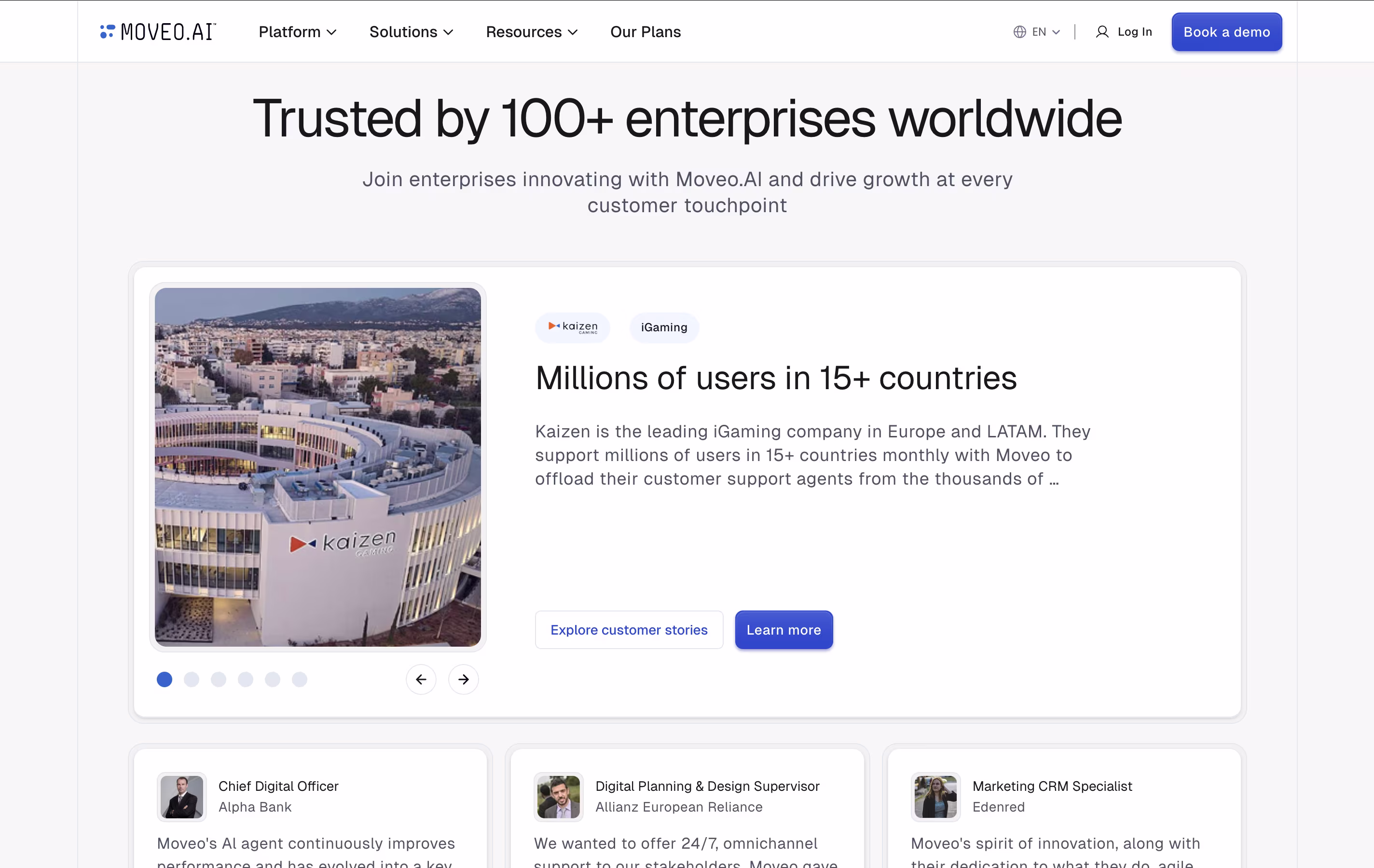Select the fourth carousel dot
Screen dimensions: 1374x868
(246, 679)
